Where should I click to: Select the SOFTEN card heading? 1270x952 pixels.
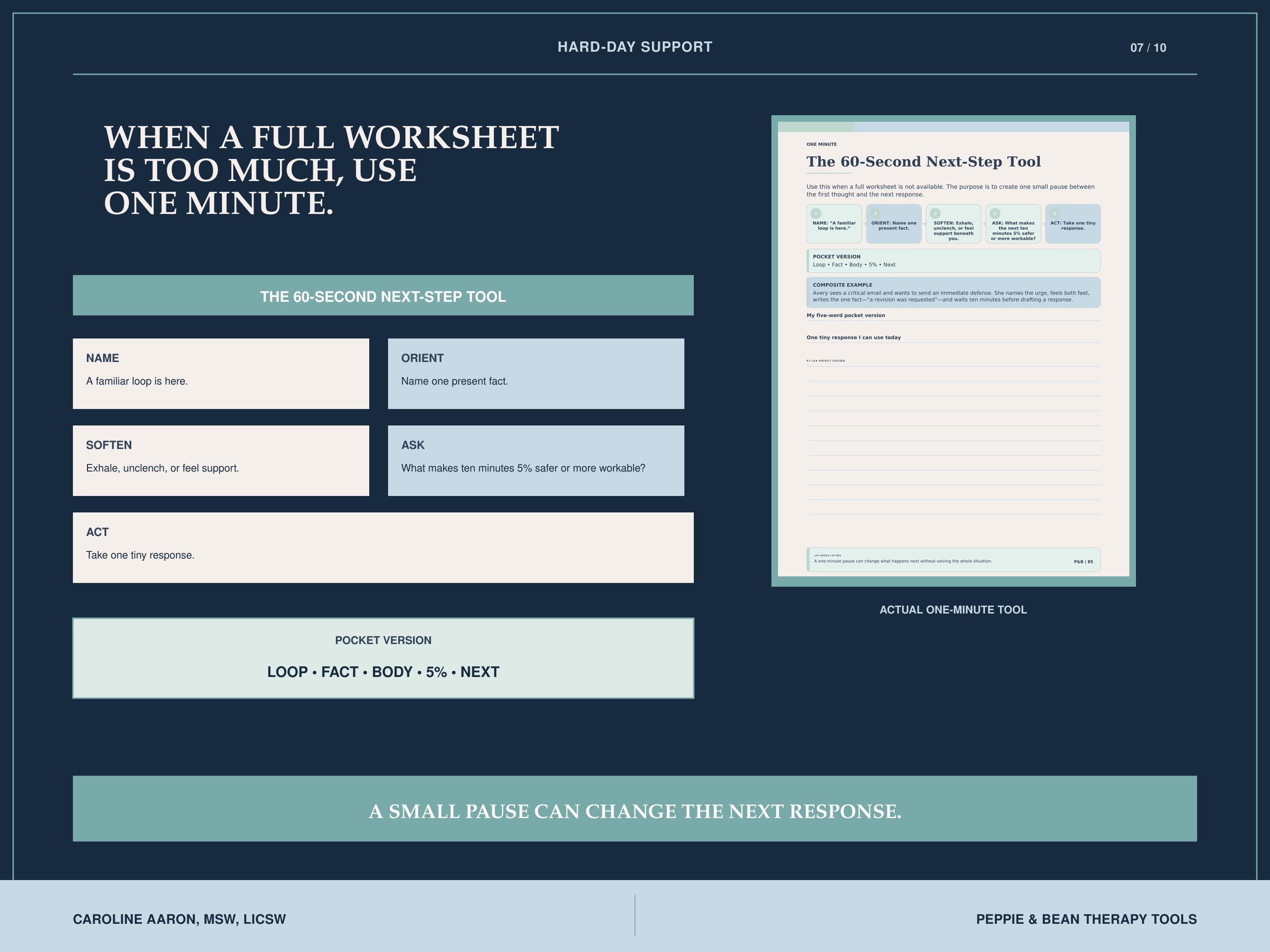pos(109,445)
